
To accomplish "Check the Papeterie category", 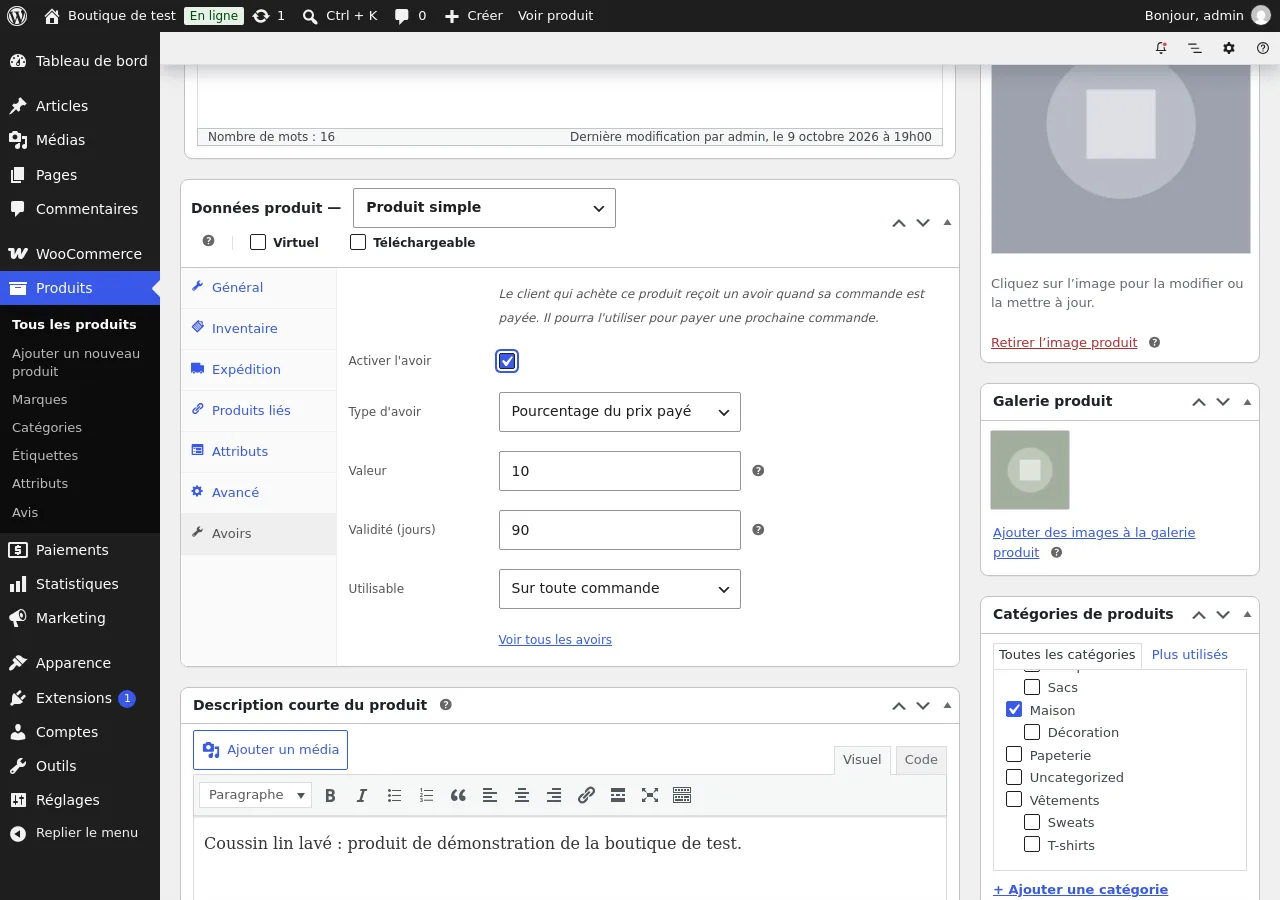I will [x=1014, y=755].
